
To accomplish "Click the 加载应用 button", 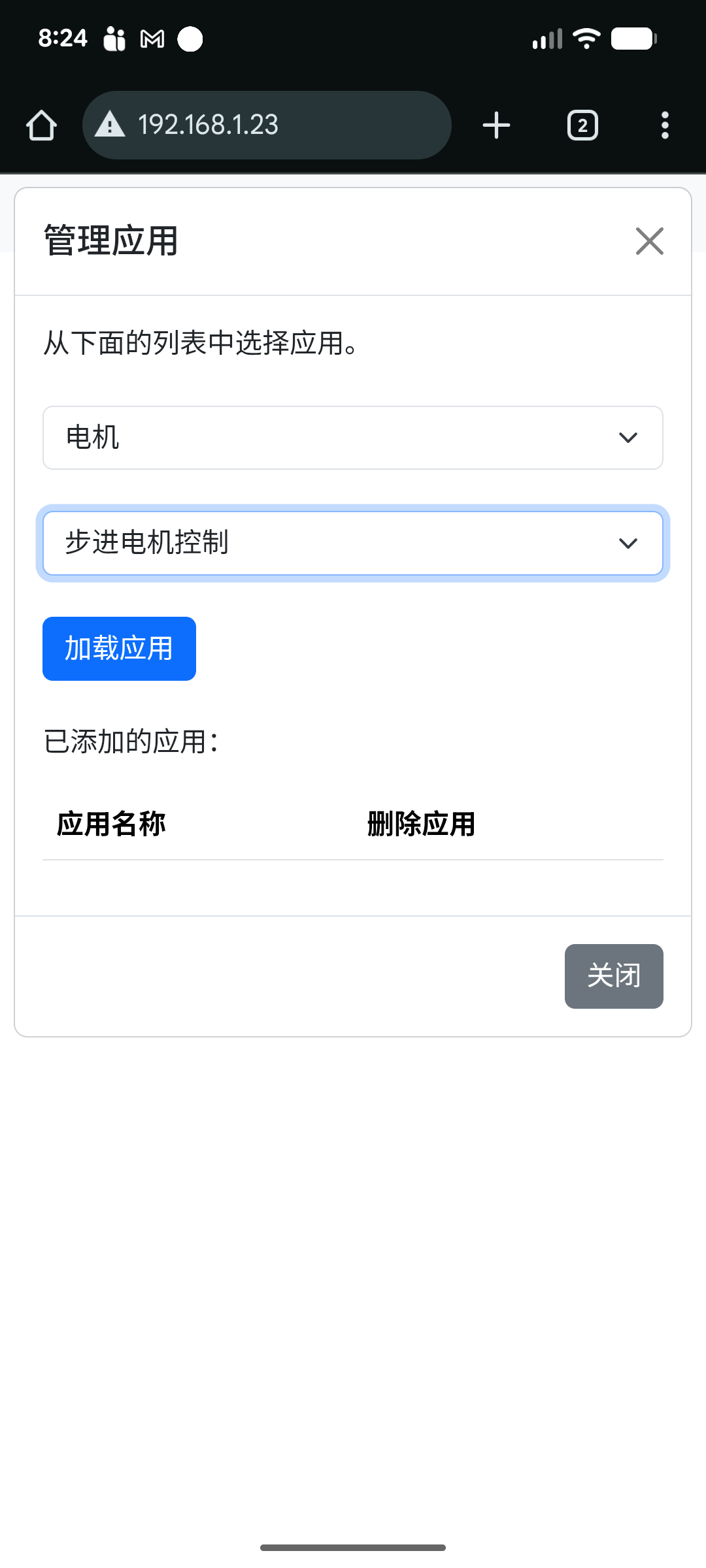I will 119,649.
